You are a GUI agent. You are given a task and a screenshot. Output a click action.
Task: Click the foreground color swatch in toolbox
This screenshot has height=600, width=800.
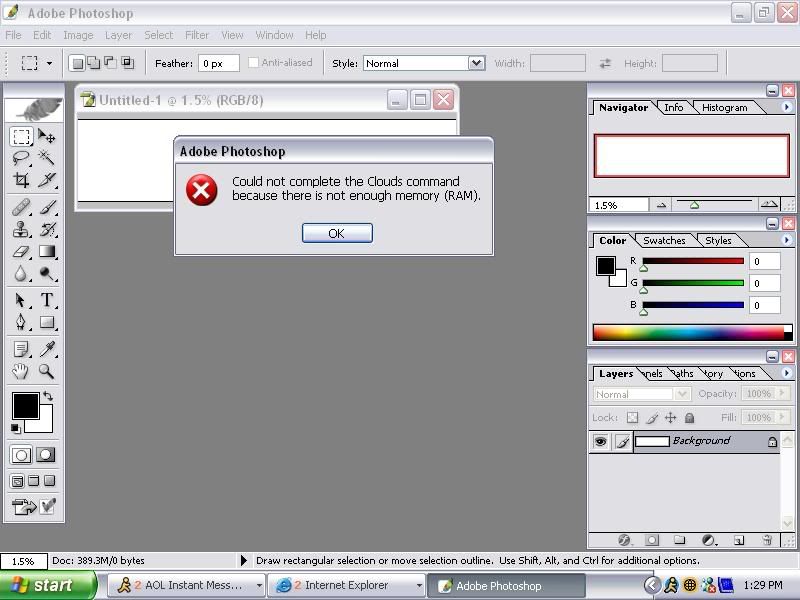[26, 406]
